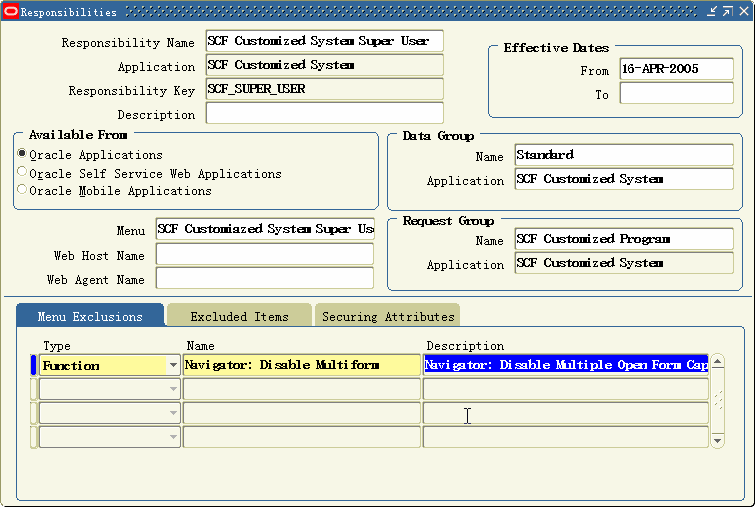This screenshot has height=507, width=755.
Task: Click the Effective Dates To field
Action: [677, 93]
